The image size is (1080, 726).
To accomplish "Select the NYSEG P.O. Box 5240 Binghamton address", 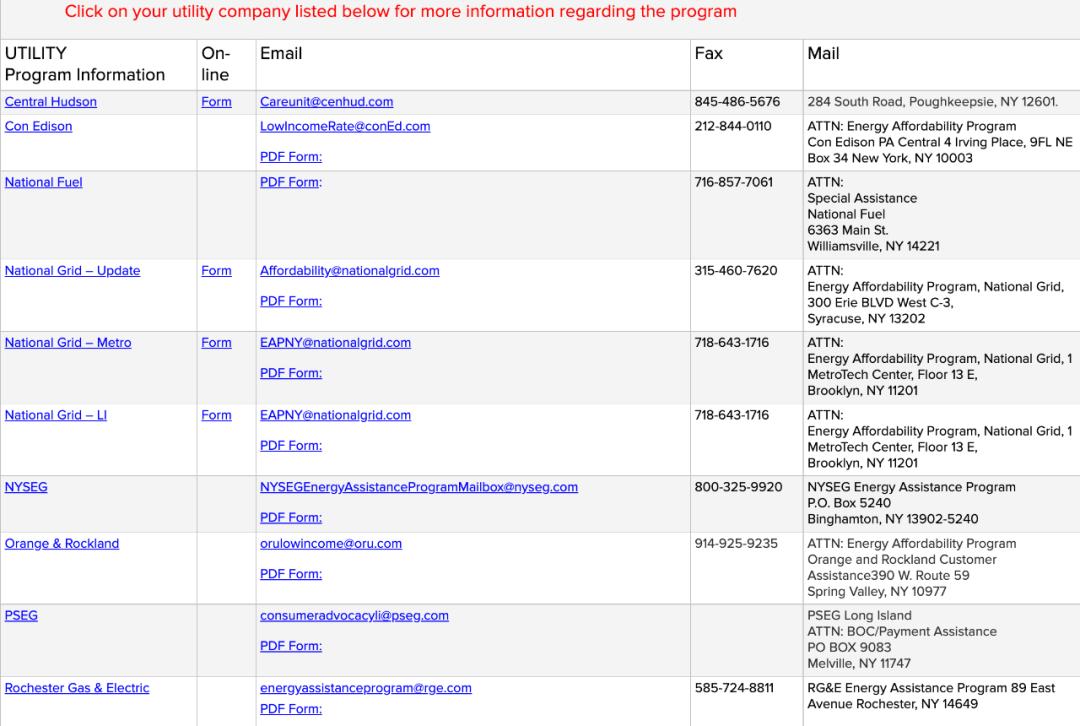I will pos(911,504).
